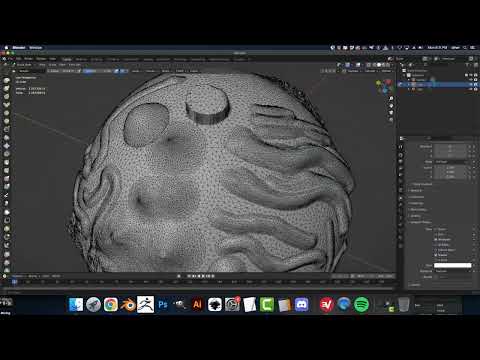Screen dimensions: 480x360
Task: Click the object Color white swatch
Action: [x=452, y=265]
